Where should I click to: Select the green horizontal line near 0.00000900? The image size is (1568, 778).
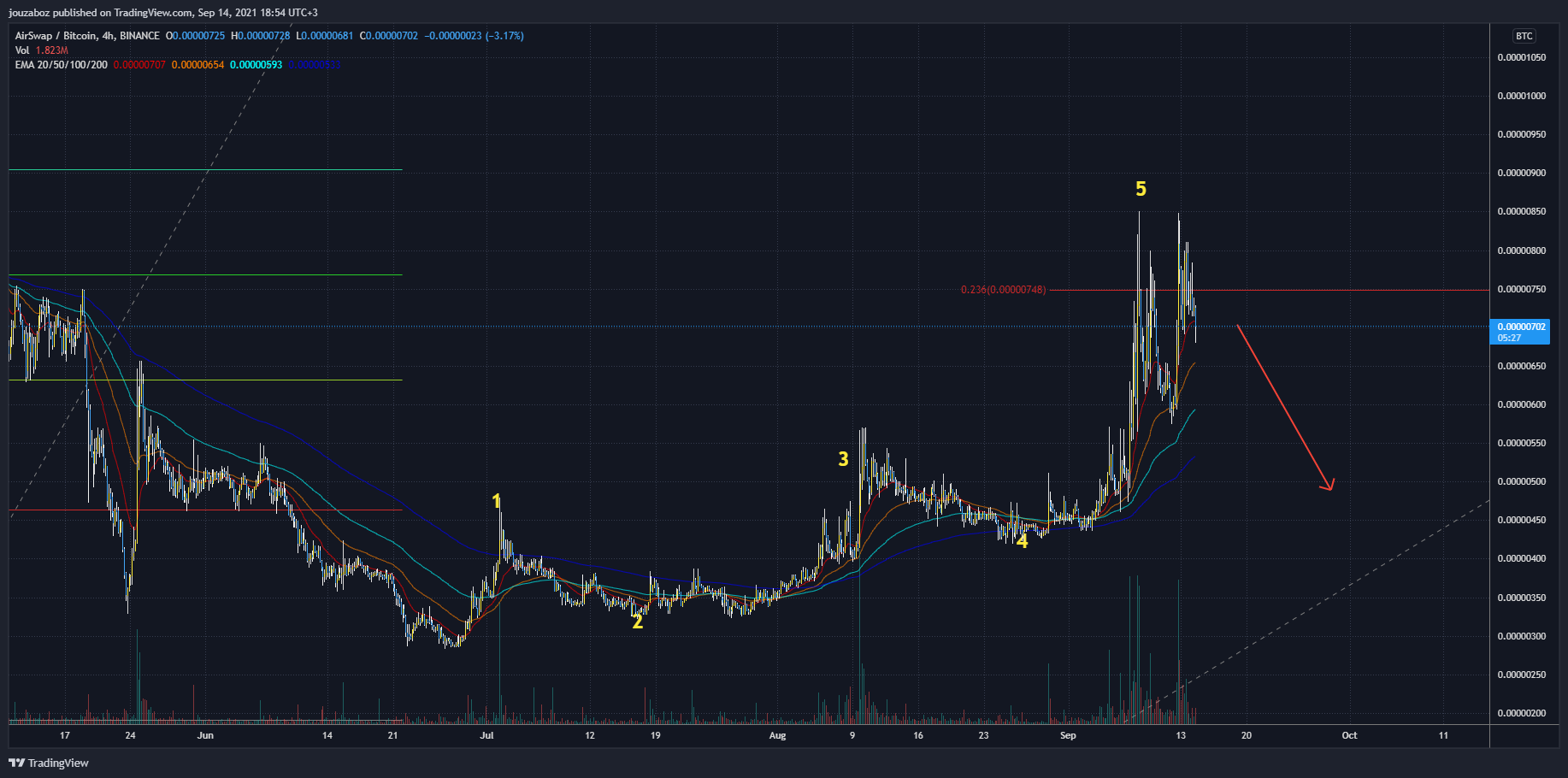(205, 169)
